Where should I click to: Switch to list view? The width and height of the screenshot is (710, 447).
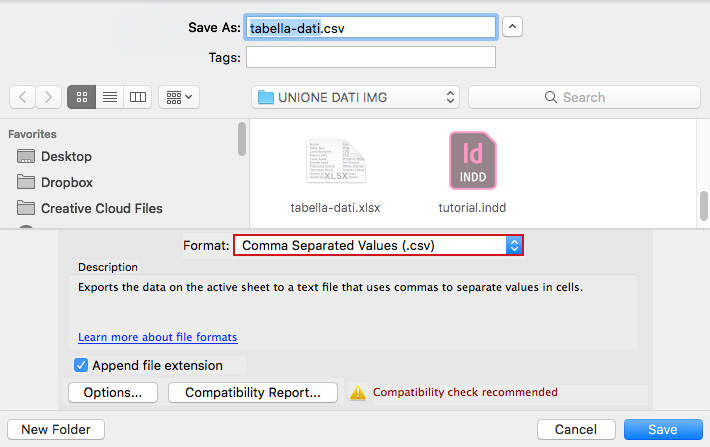110,97
